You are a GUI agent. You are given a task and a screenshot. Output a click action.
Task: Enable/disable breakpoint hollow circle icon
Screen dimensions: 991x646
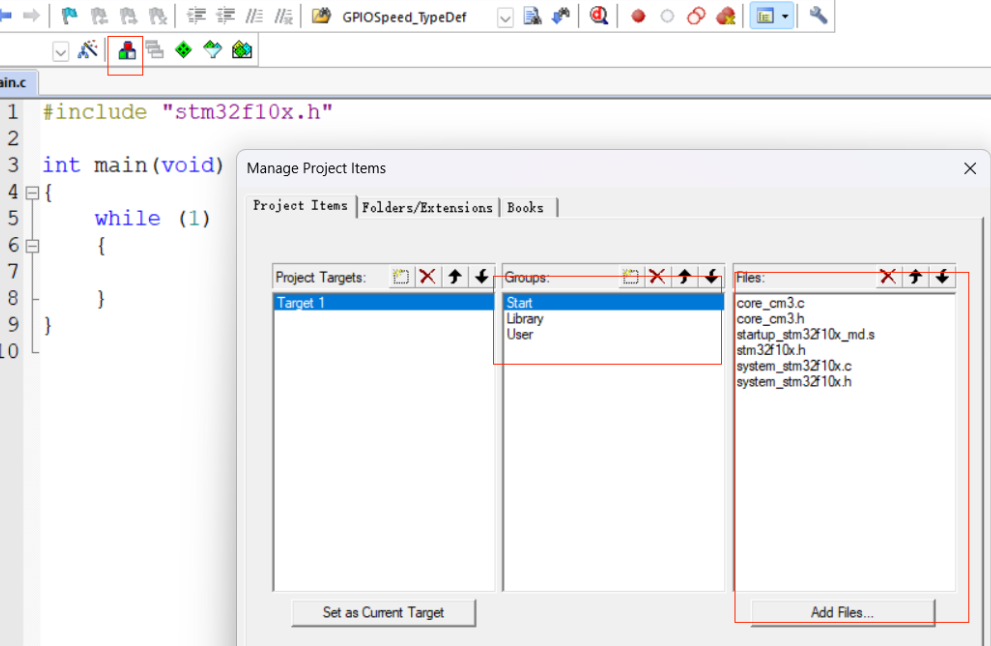click(667, 16)
